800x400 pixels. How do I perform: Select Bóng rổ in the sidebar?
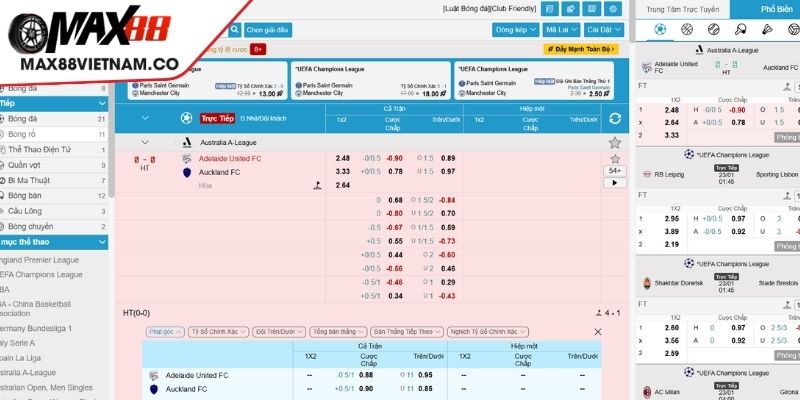click(54, 134)
